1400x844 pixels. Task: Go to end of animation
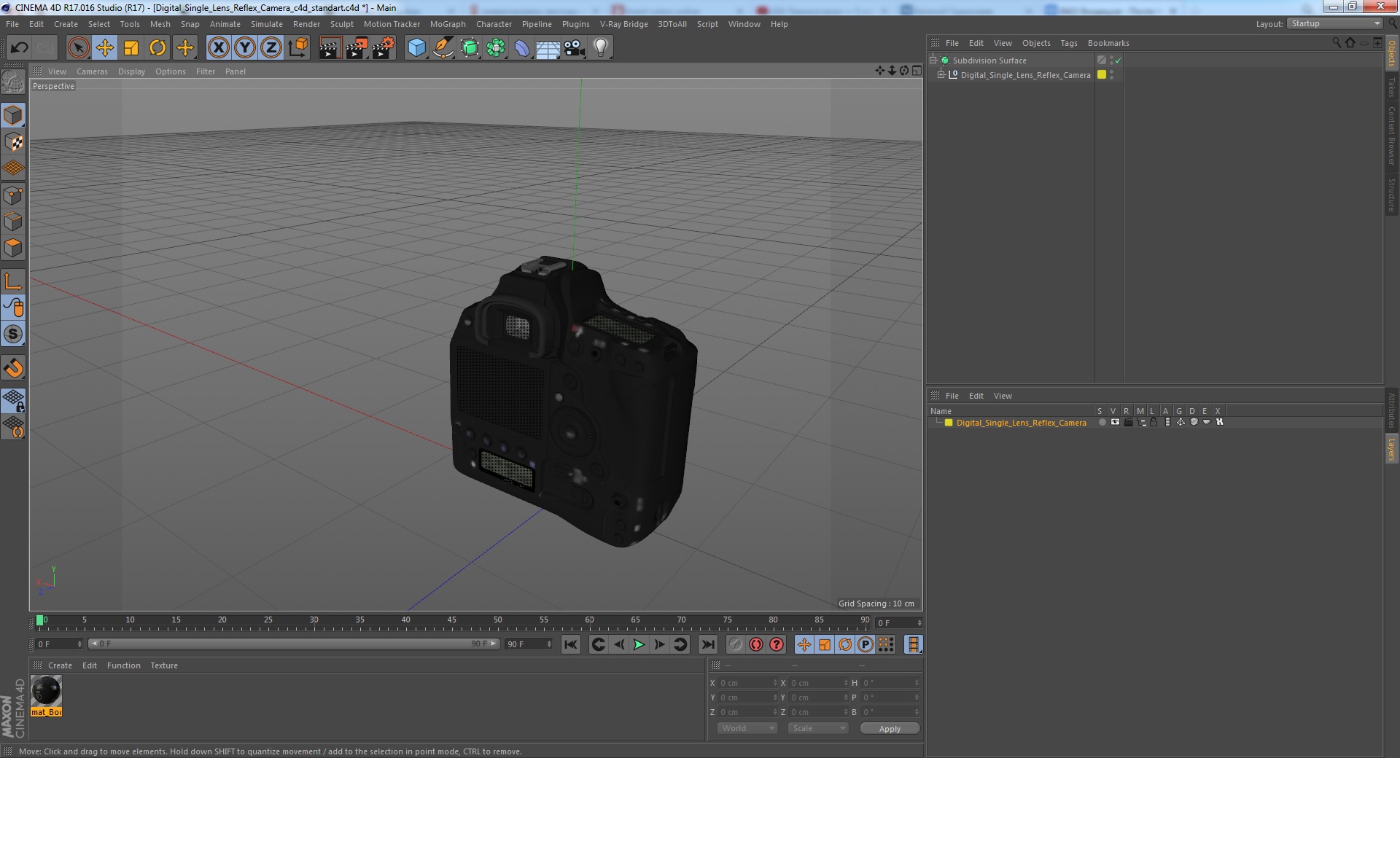tap(707, 644)
